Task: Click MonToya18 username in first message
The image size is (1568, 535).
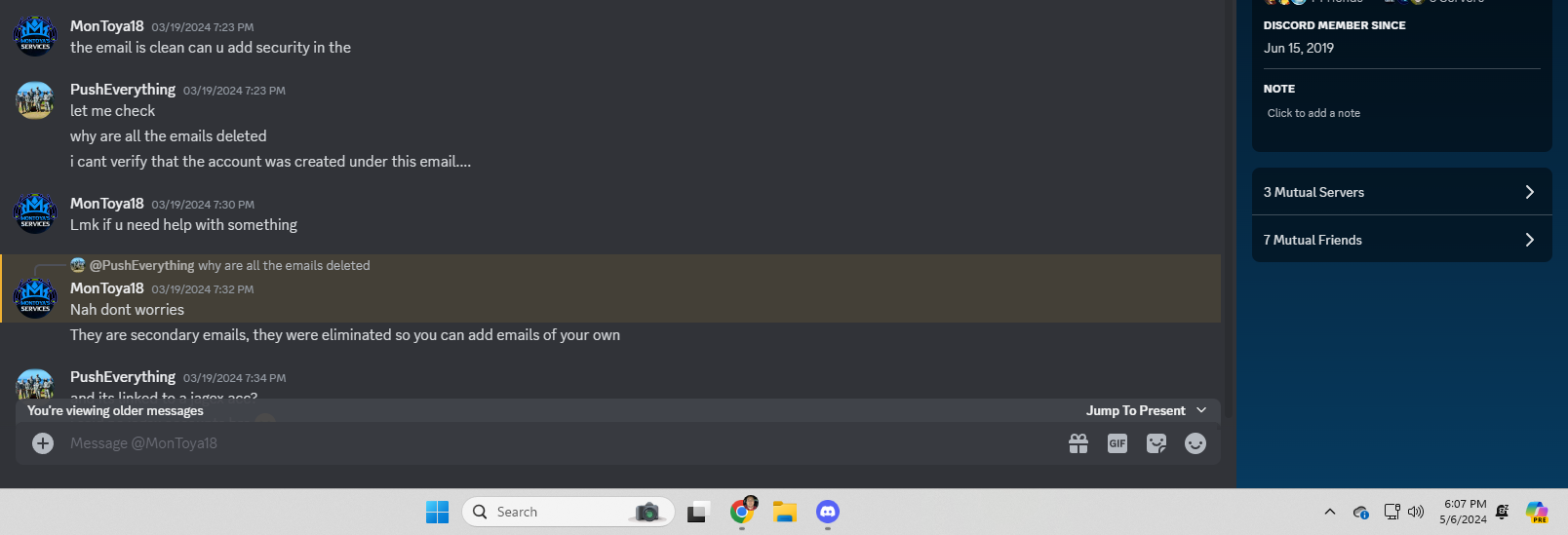Action: tap(107, 26)
